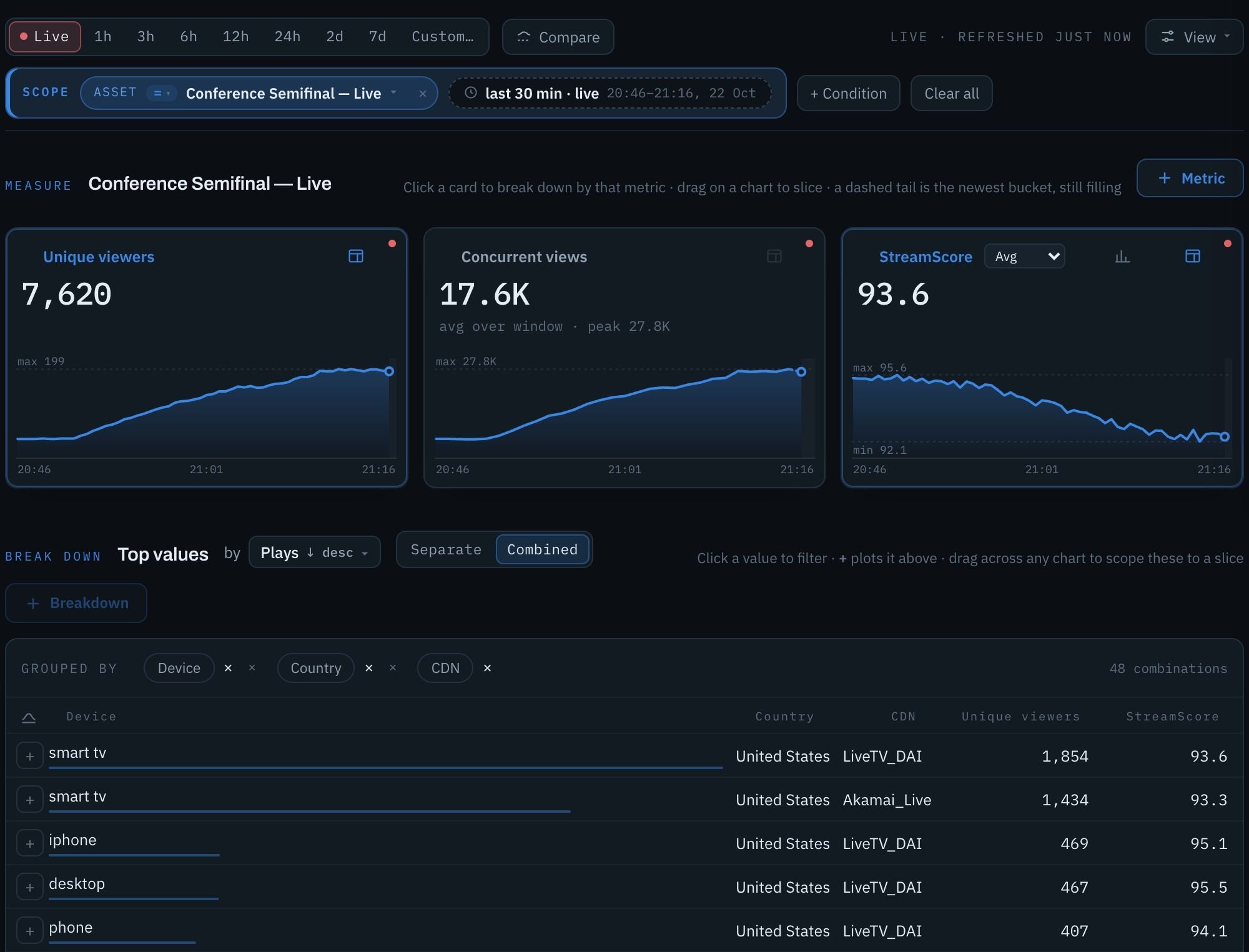Select the 1h time range
The height and width of the screenshot is (952, 1249).
point(103,37)
